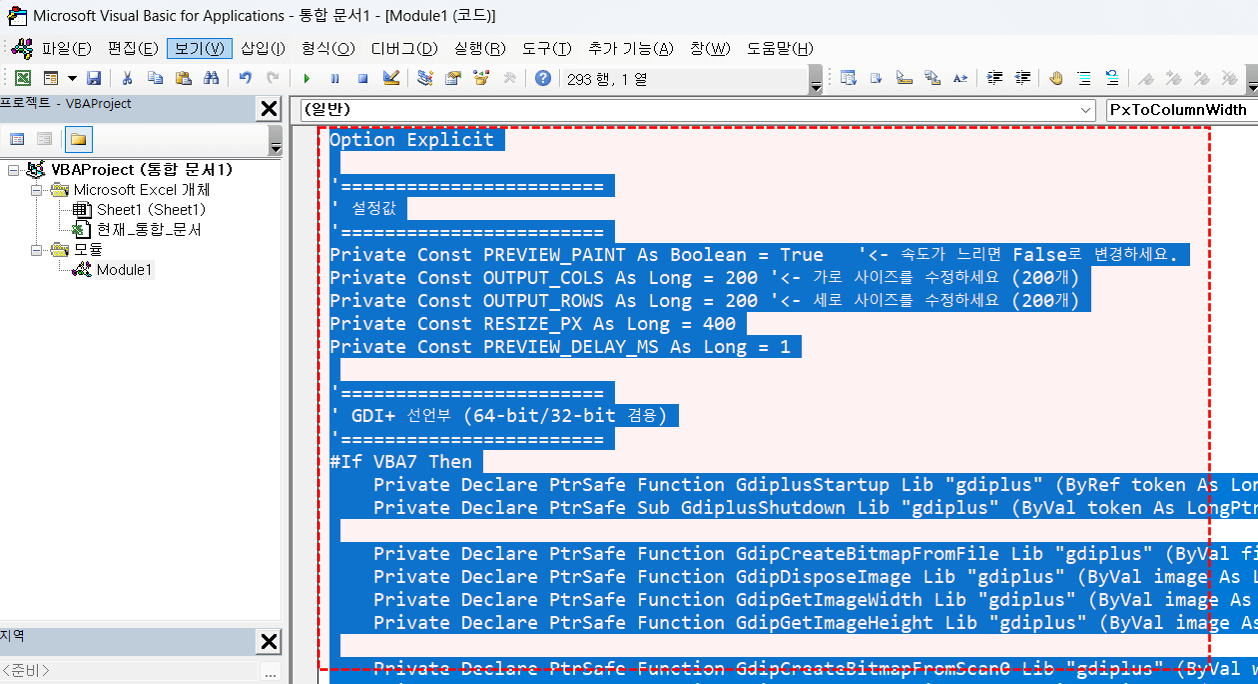The height and width of the screenshot is (684, 1258).
Task: Switch to View Code in project pane
Action: [17, 139]
